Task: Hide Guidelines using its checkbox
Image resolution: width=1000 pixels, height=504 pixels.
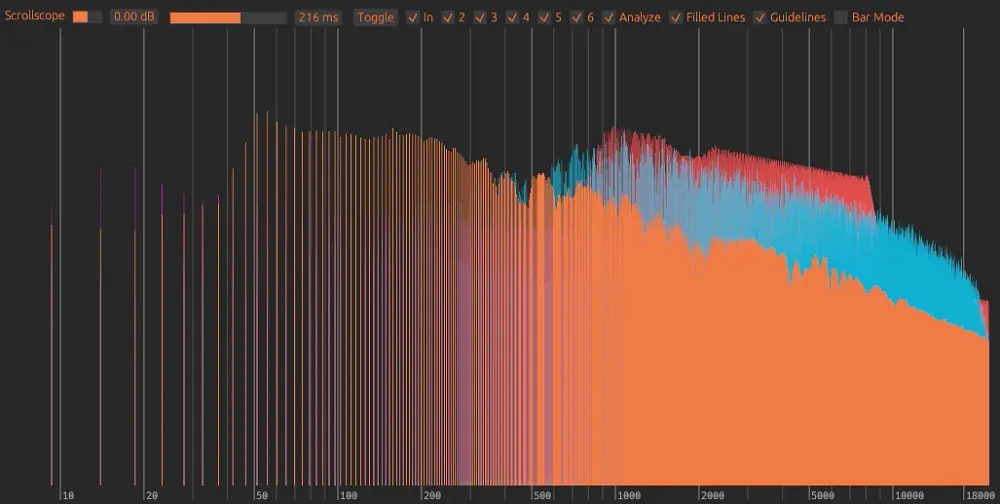Action: [x=760, y=17]
